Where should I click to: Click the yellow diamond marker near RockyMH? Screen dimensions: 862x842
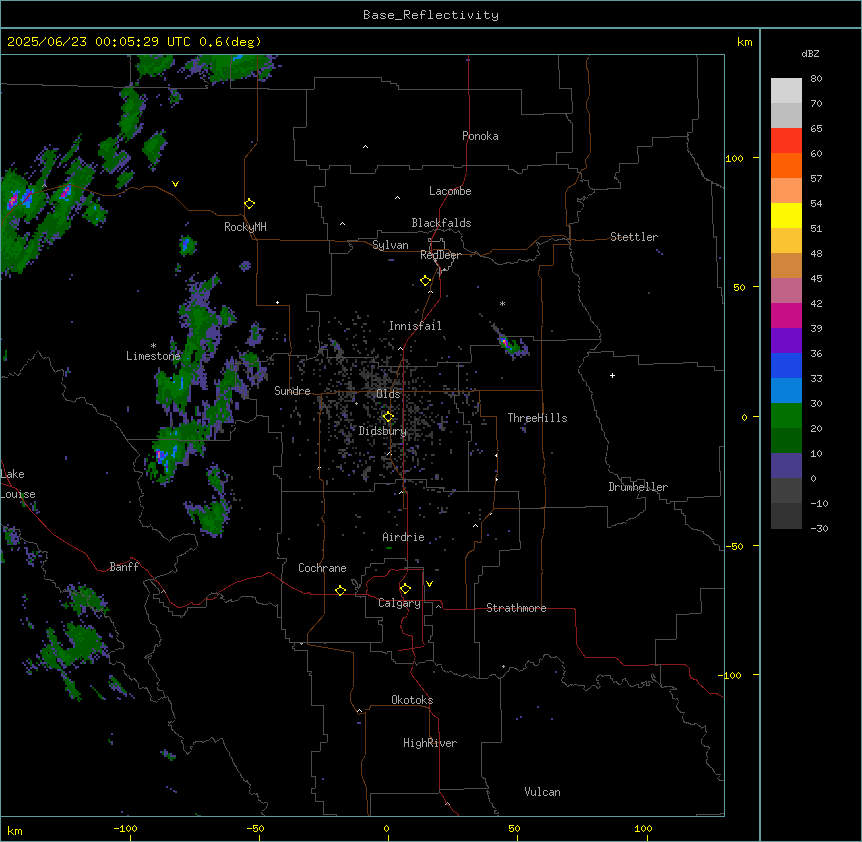[x=250, y=204]
